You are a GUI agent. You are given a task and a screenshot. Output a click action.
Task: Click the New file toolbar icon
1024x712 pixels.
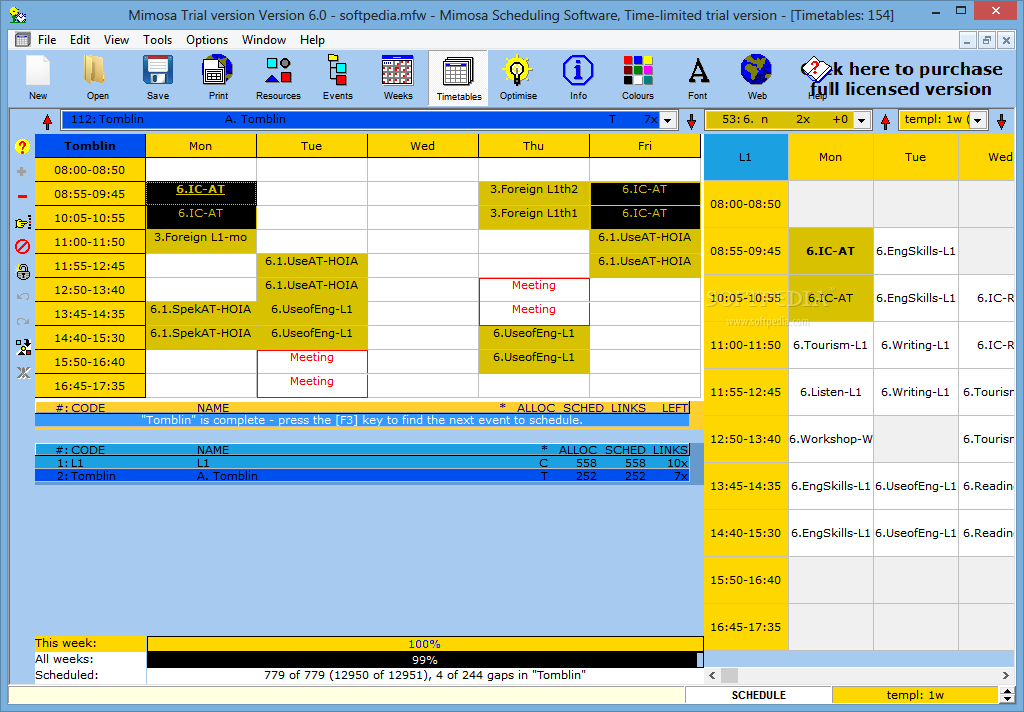point(38,77)
